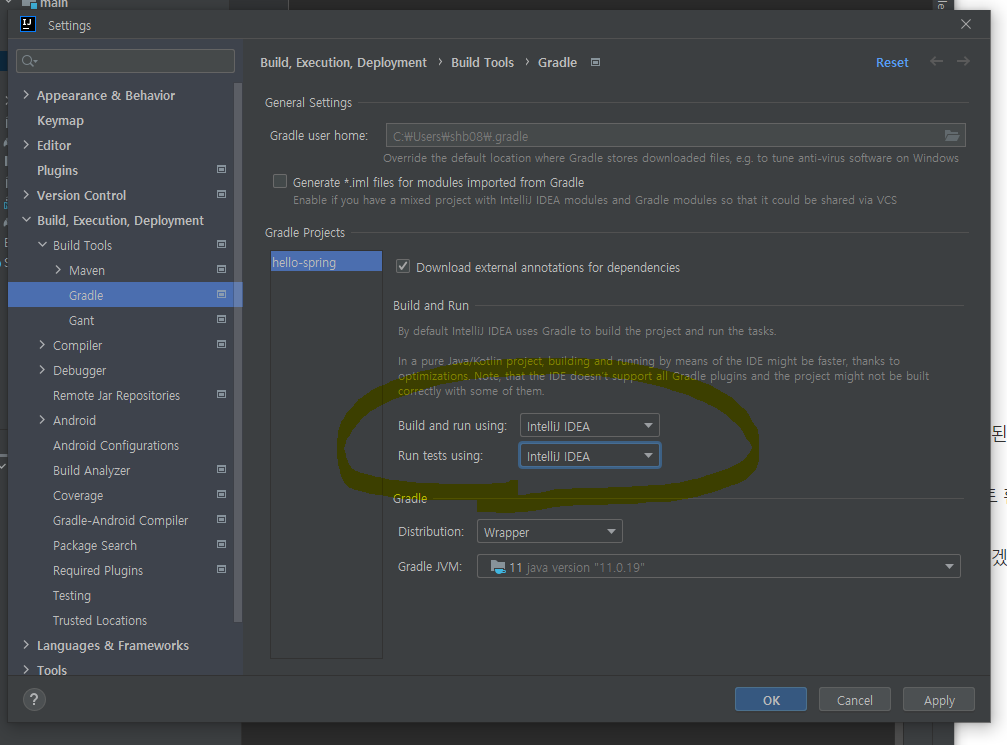This screenshot has height=745, width=1007.
Task: Click Build, Execution, Deployment breadcrumb
Action: tap(343, 62)
